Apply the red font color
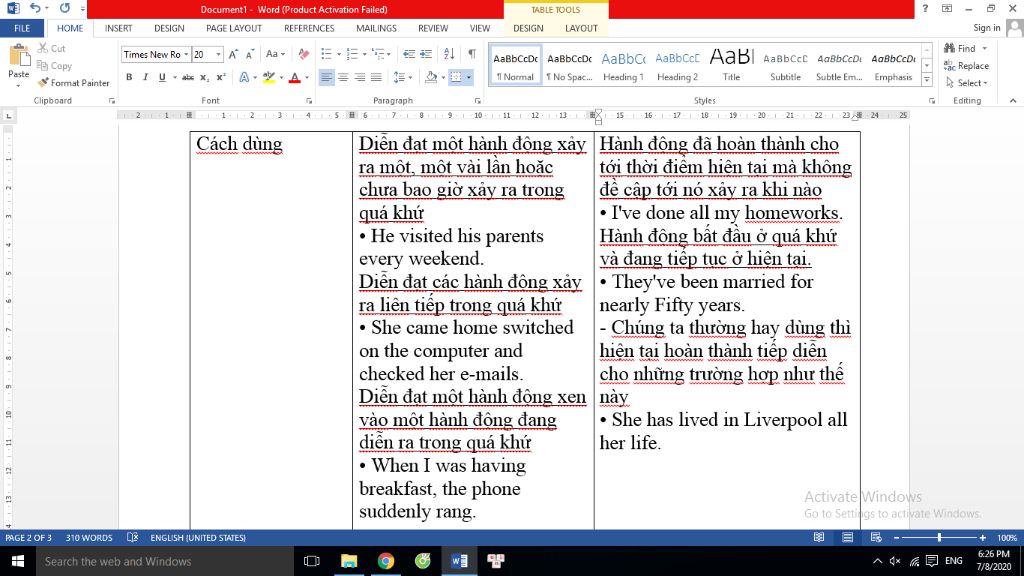 coord(295,77)
